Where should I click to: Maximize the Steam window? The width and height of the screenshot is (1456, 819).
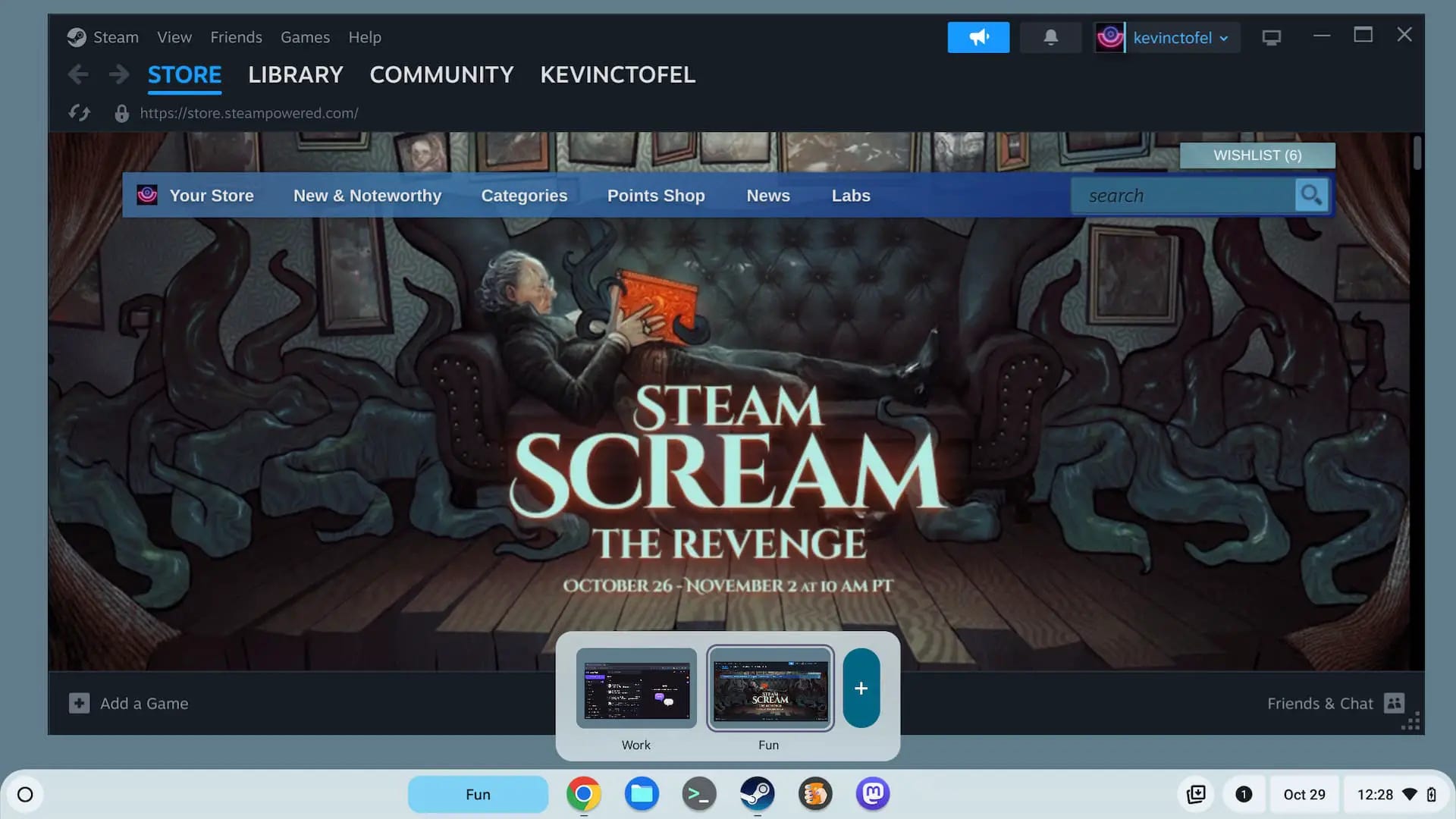[1363, 35]
